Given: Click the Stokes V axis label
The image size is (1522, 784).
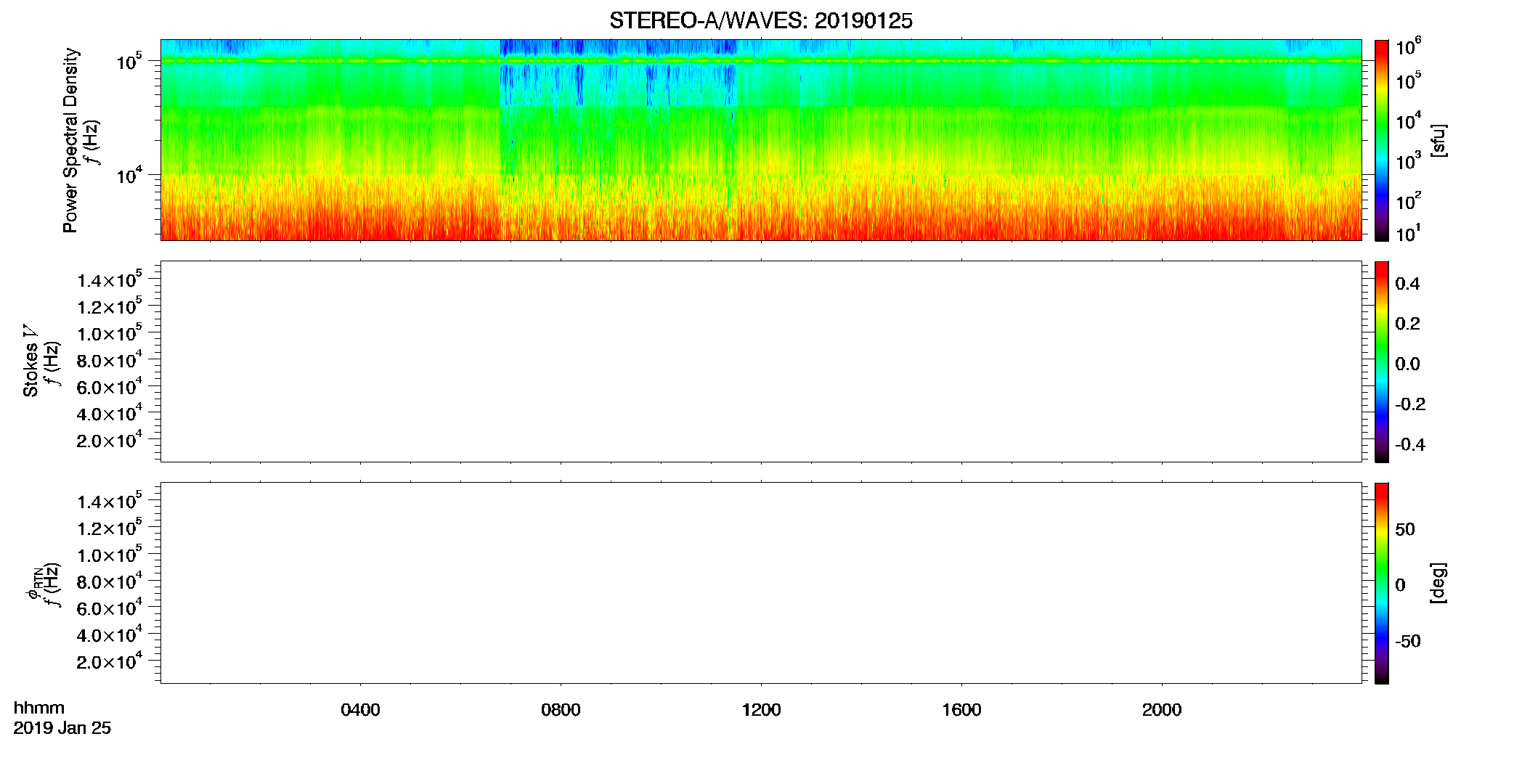Looking at the screenshot, I should click(x=30, y=361).
